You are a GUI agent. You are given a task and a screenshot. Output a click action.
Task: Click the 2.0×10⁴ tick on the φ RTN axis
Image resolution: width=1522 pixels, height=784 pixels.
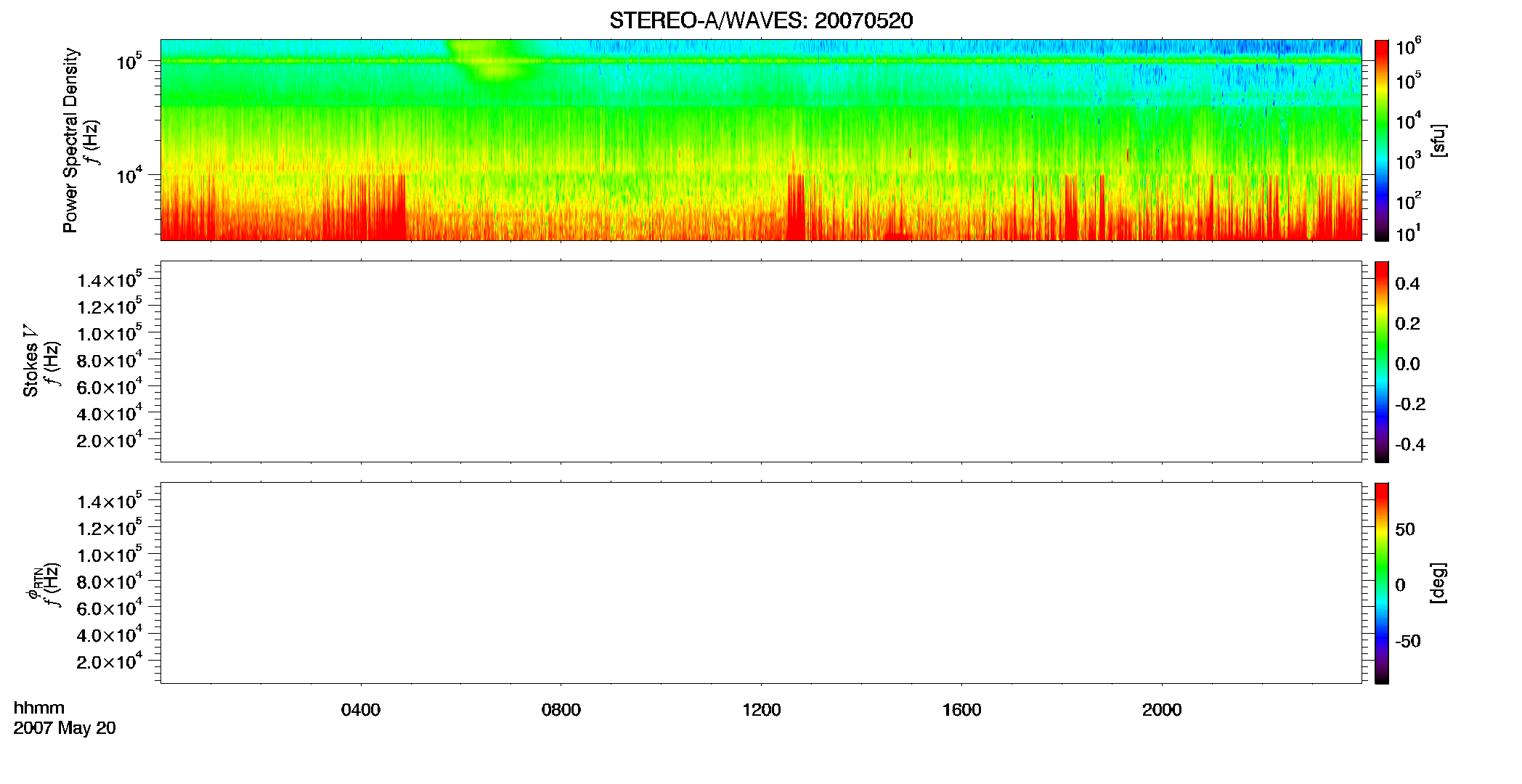110,661
